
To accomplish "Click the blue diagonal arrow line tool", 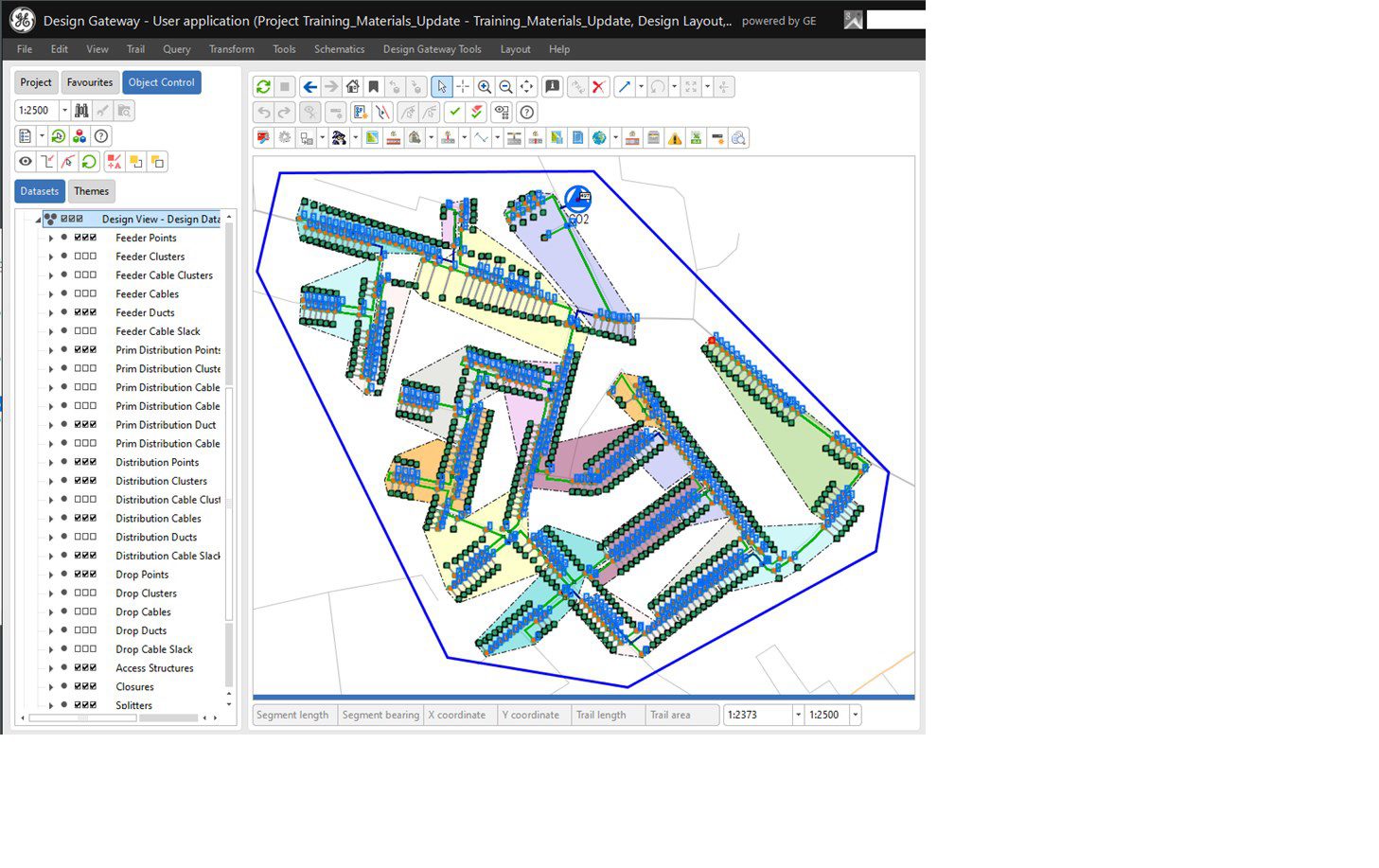I will [625, 87].
